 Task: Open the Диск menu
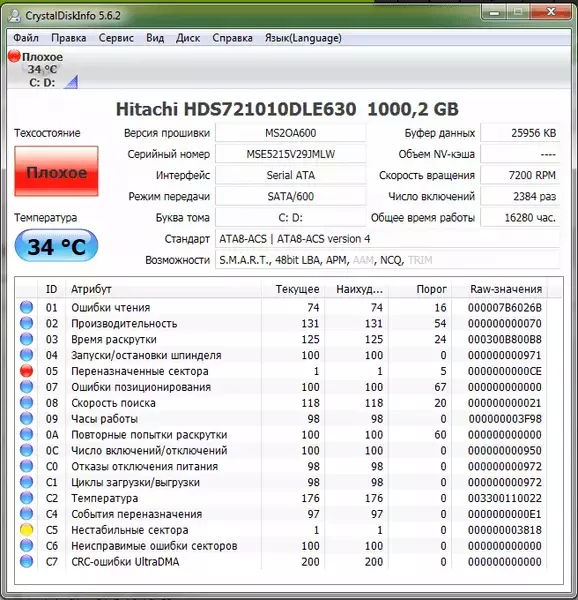[x=188, y=38]
